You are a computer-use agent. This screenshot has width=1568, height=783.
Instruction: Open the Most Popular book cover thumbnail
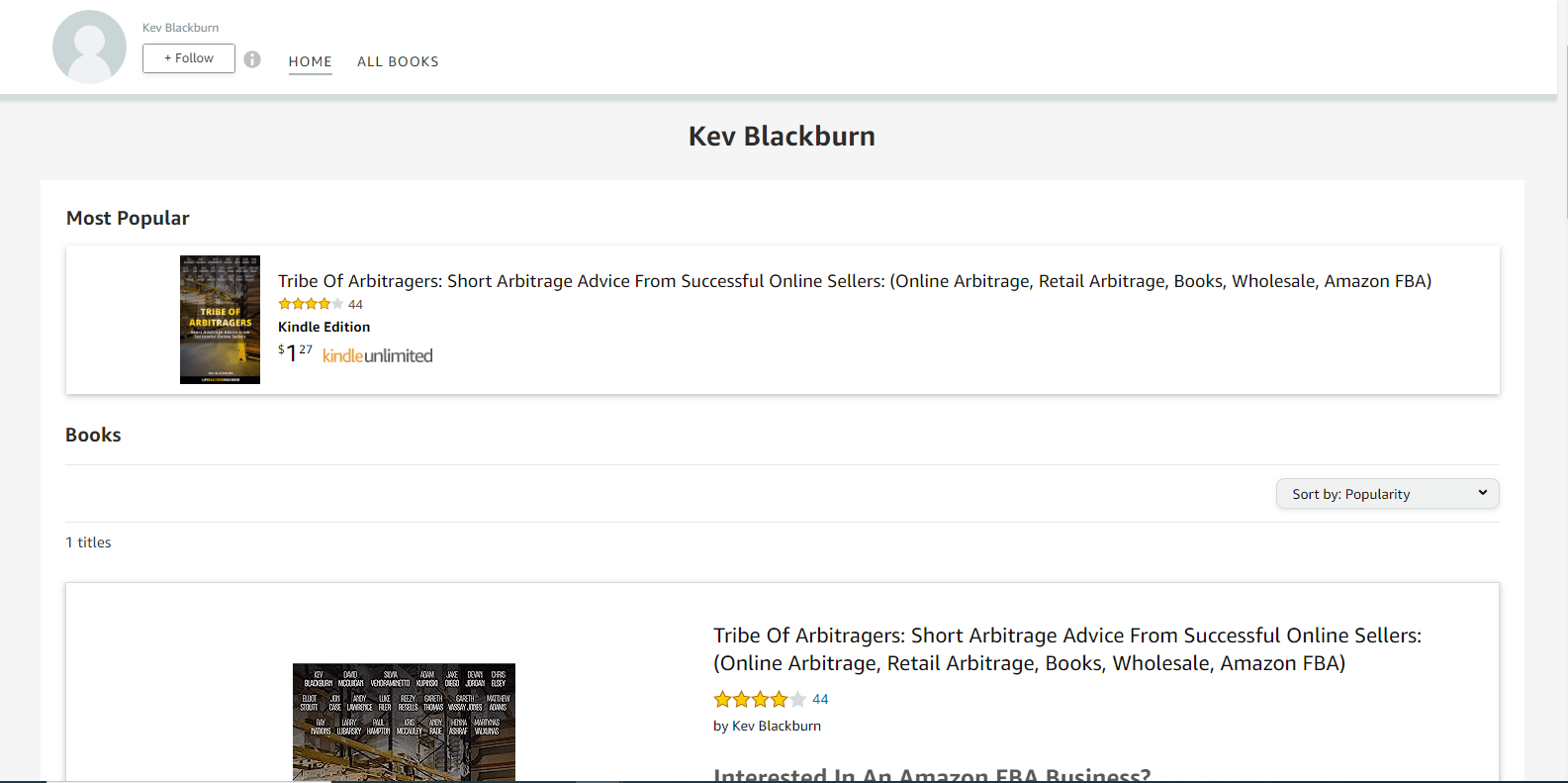(220, 320)
